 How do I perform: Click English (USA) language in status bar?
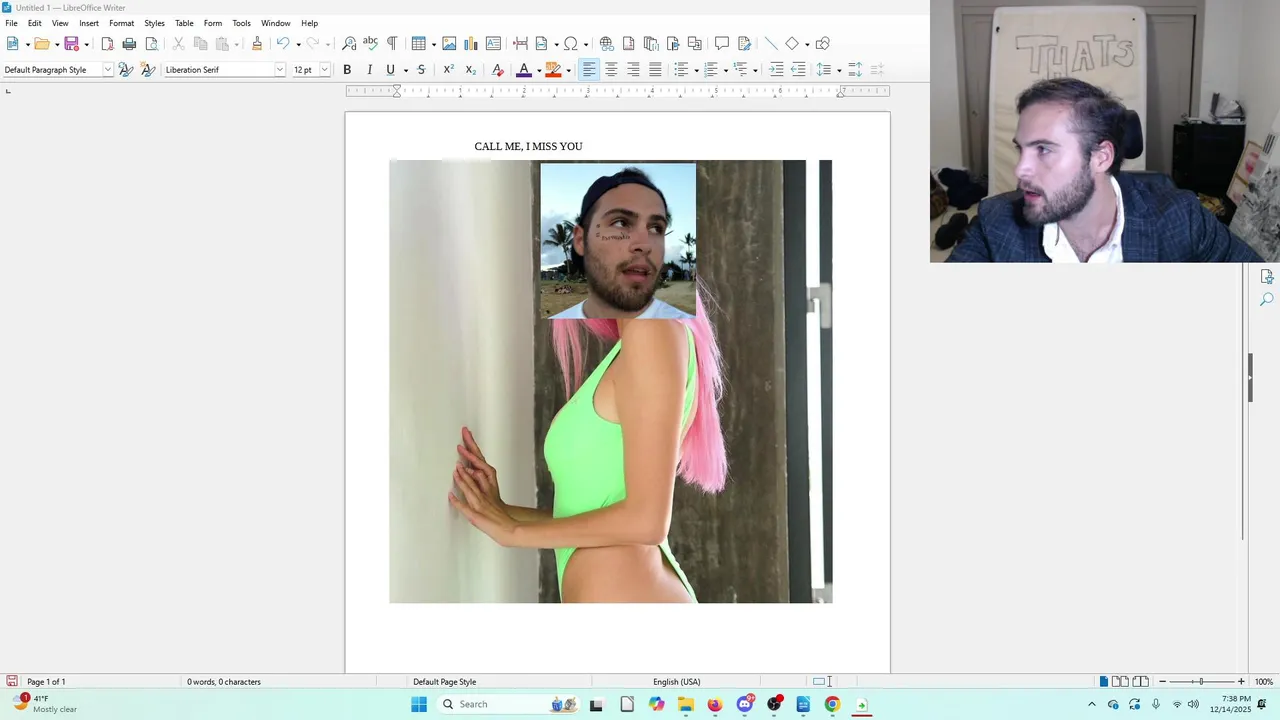point(677,682)
